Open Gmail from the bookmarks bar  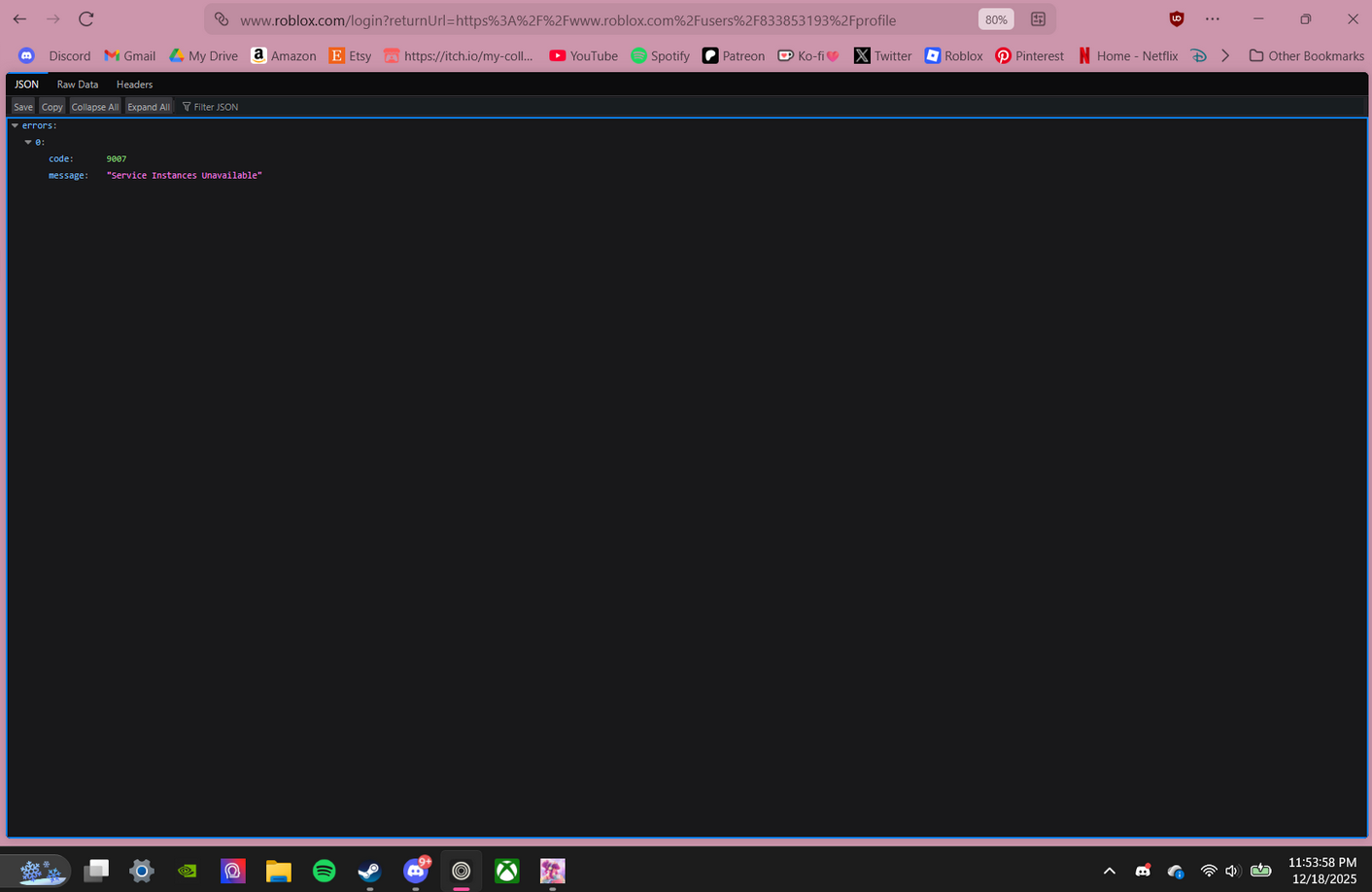point(129,55)
